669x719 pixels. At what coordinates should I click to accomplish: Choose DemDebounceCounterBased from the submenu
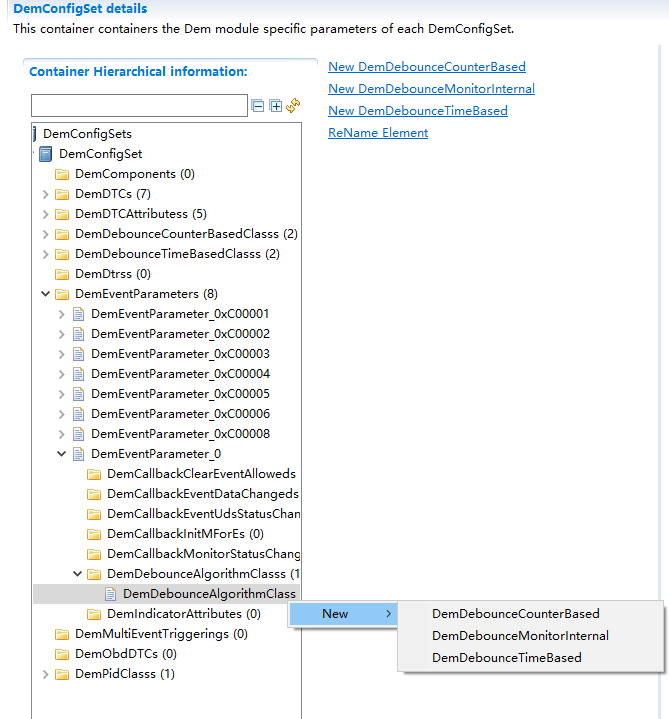(515, 614)
